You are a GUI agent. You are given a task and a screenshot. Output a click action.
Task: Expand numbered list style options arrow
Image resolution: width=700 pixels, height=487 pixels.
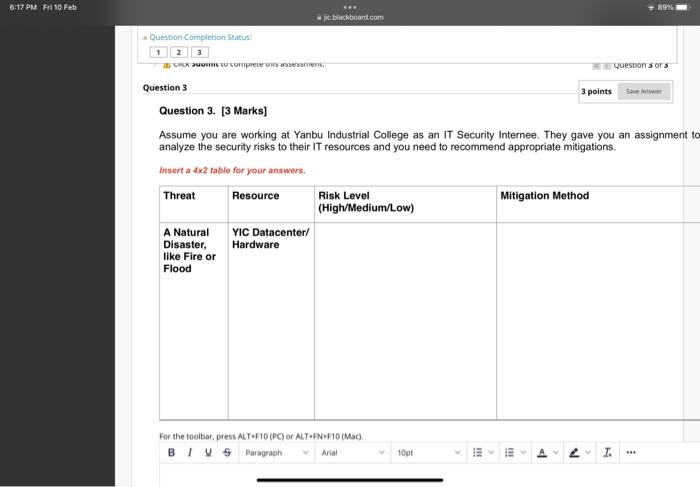click(523, 452)
